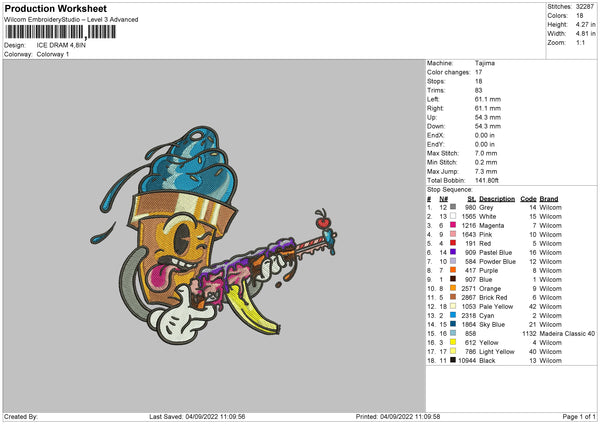Image resolution: width=600 pixels, height=424 pixels.
Task: Select the Pink thread color swatch
Action: (x=453, y=234)
